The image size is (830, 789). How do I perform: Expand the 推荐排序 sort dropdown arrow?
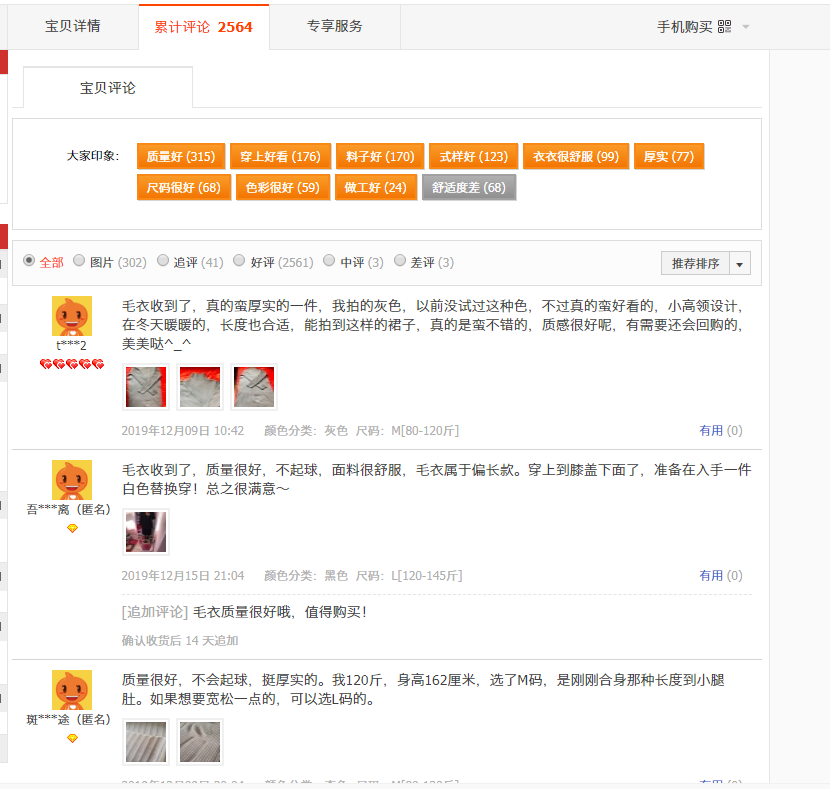pos(740,263)
